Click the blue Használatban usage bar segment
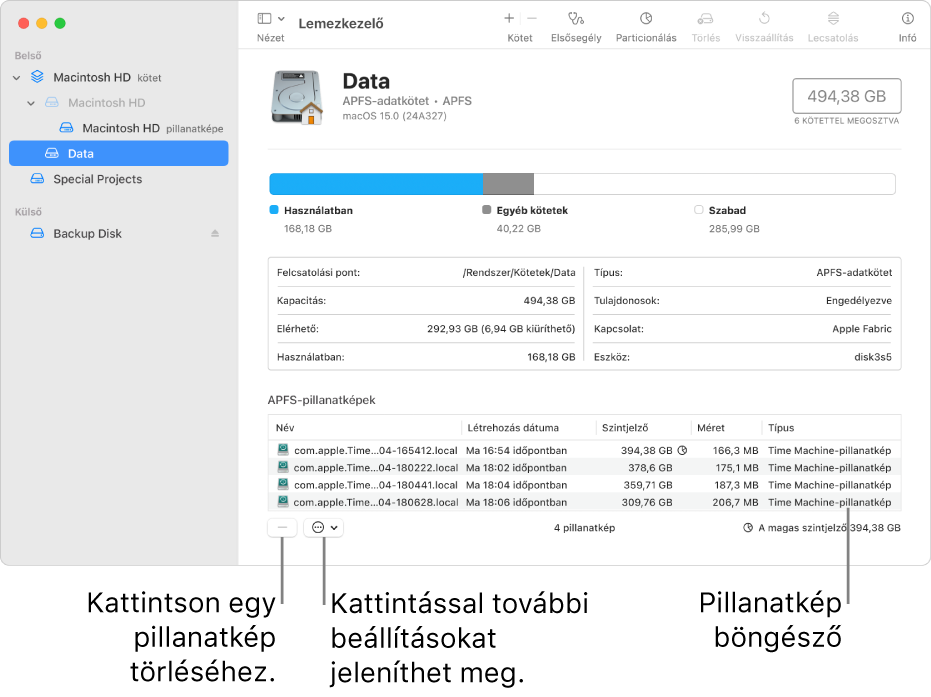Image resolution: width=931 pixels, height=697 pixels. (x=376, y=184)
